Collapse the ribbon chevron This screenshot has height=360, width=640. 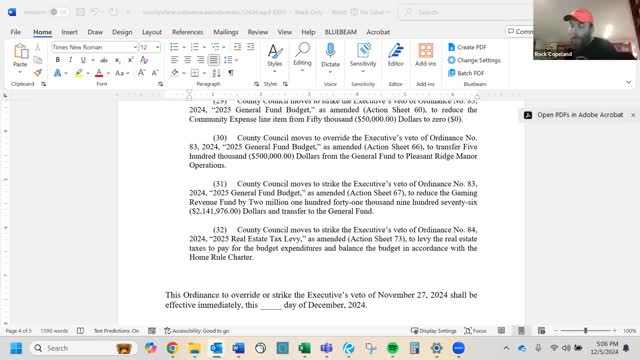point(628,82)
